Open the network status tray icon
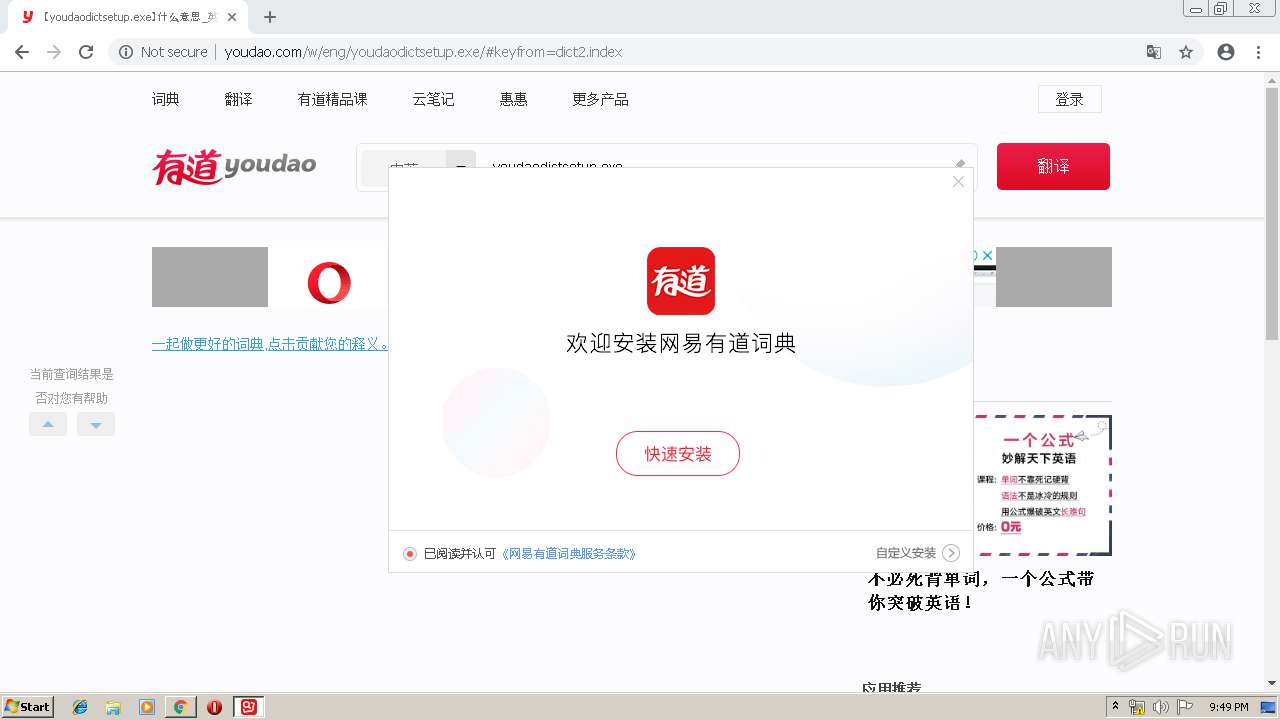The height and width of the screenshot is (720, 1280). pos(1137,707)
